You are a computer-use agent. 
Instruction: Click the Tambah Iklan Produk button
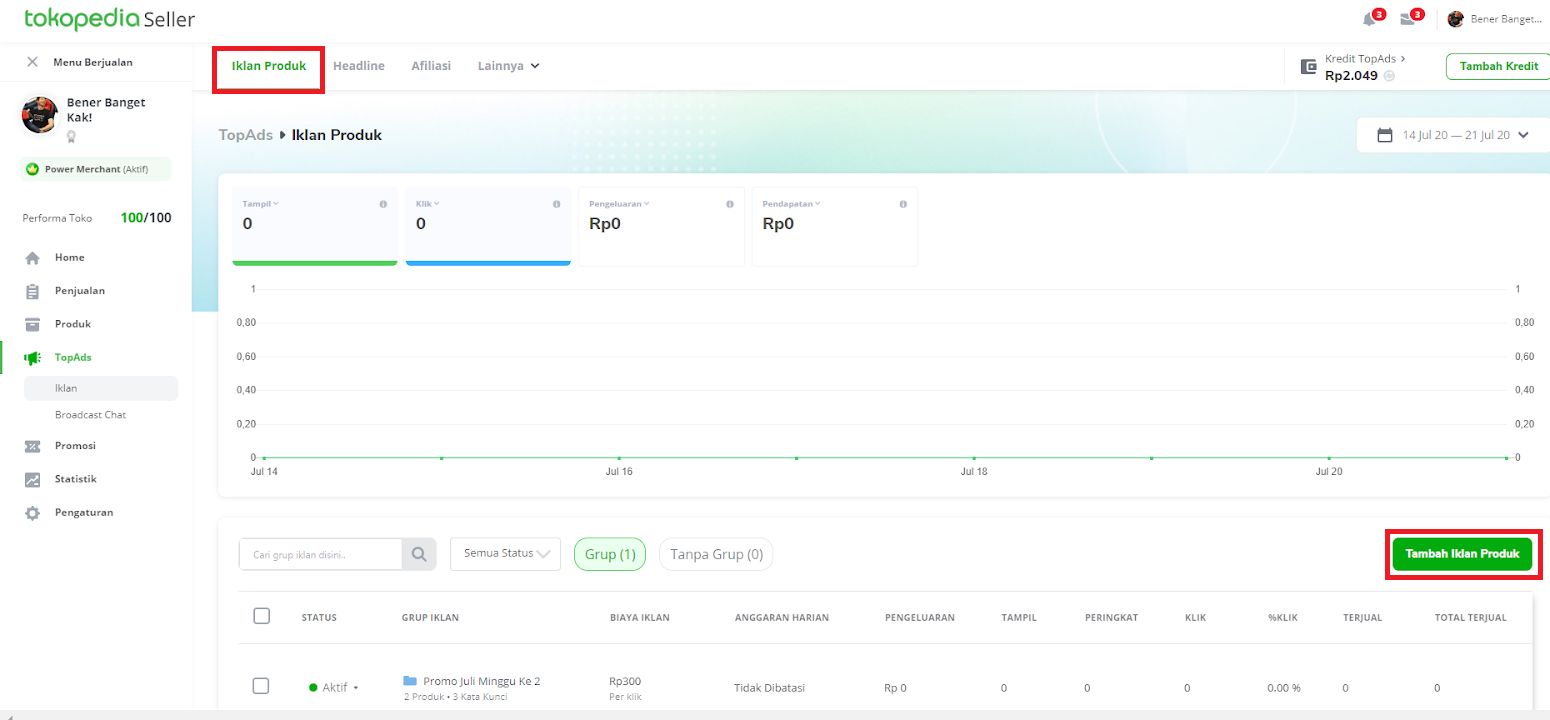point(1462,554)
